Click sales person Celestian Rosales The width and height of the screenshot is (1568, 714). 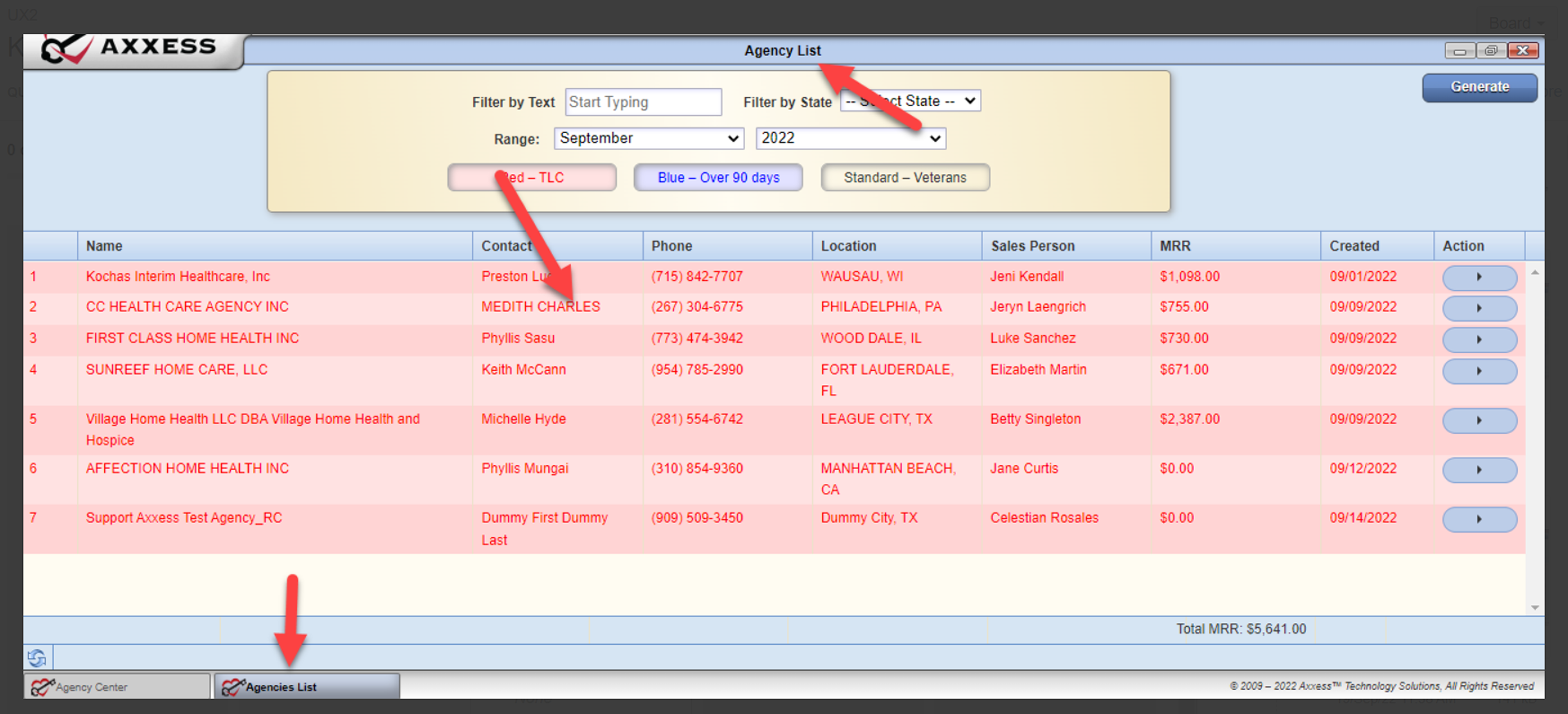[x=1045, y=518]
